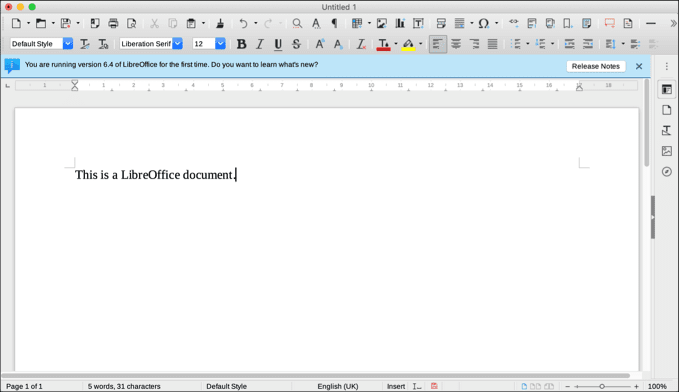Open the sidebar Styles panel
Screen dimensions: 679x392
click(x=667, y=130)
